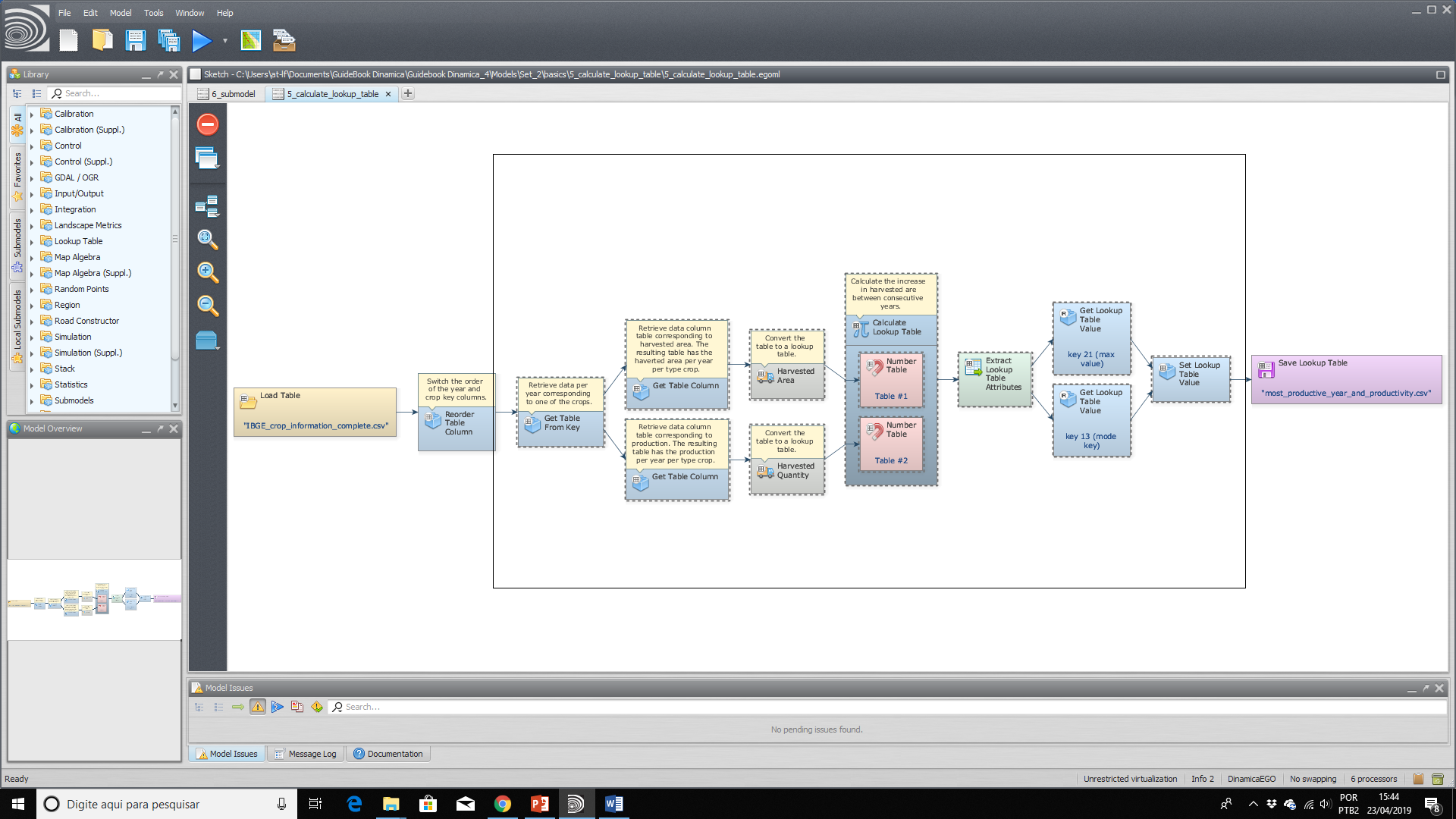Screen dimensions: 1456x819
Task: Click the red remove button in sketch toolbar
Action: (208, 124)
